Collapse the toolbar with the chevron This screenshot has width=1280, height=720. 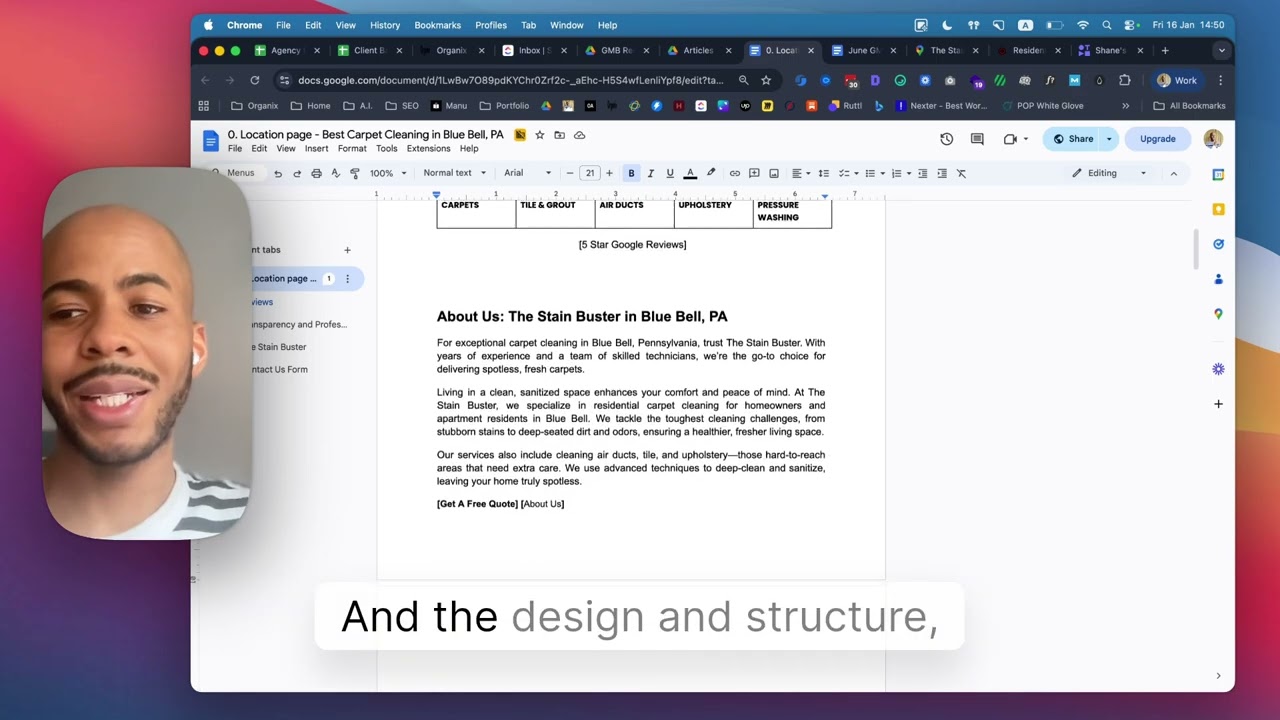1174,173
